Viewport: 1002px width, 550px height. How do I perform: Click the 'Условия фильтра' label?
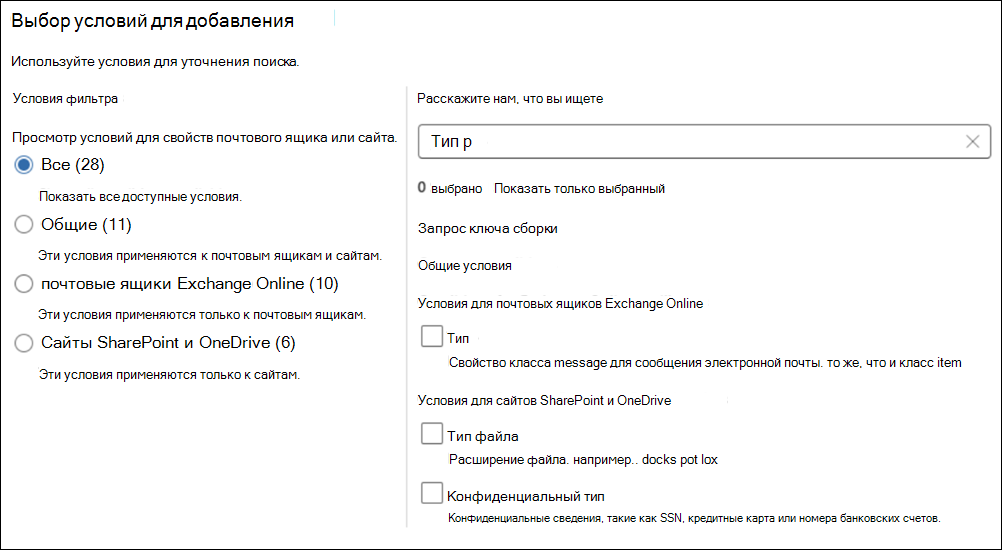click(65, 99)
